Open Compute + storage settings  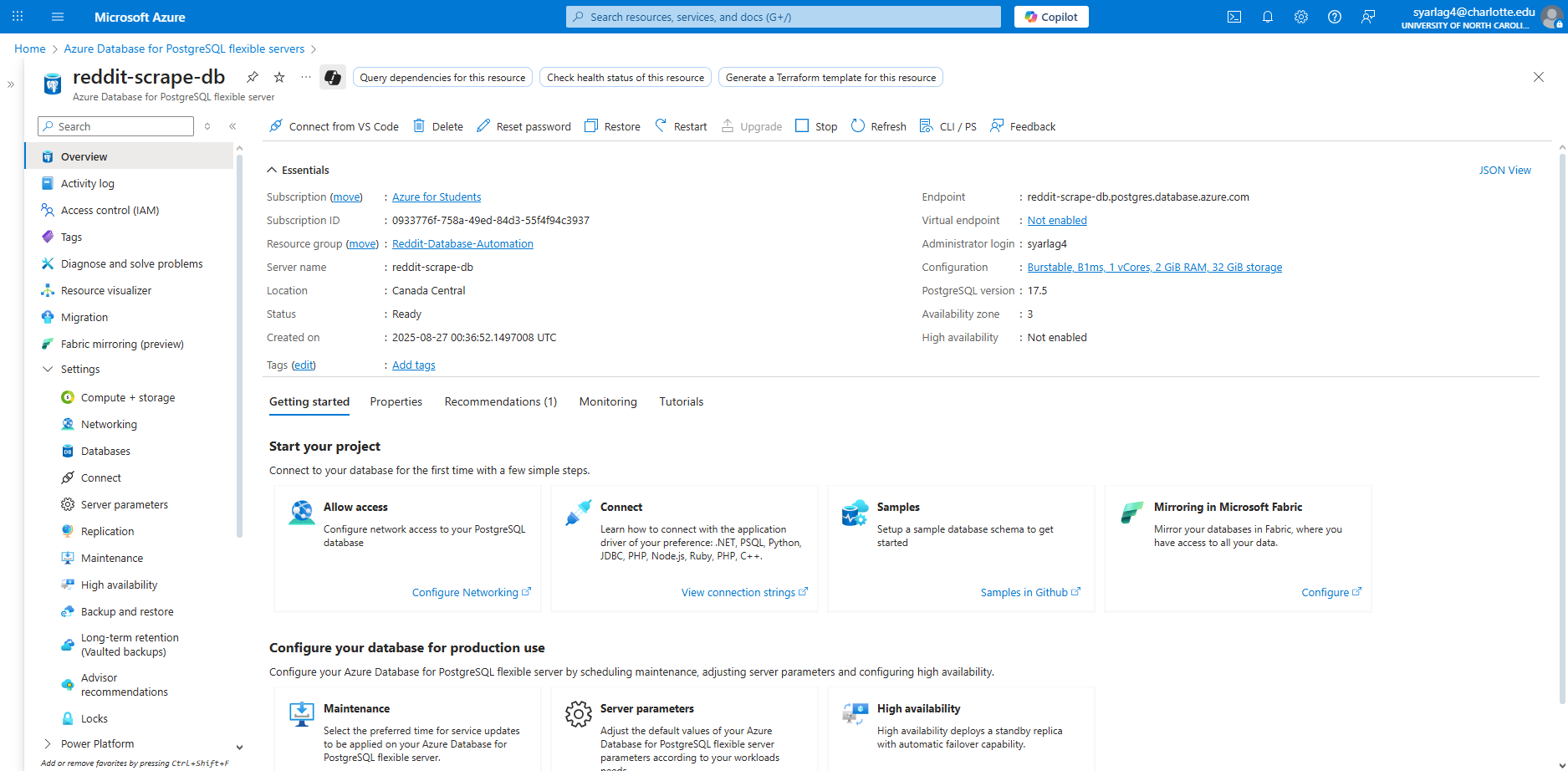(x=128, y=397)
